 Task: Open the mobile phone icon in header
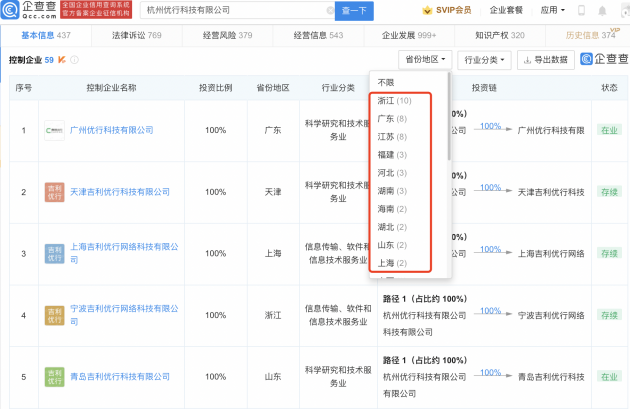[581, 10]
